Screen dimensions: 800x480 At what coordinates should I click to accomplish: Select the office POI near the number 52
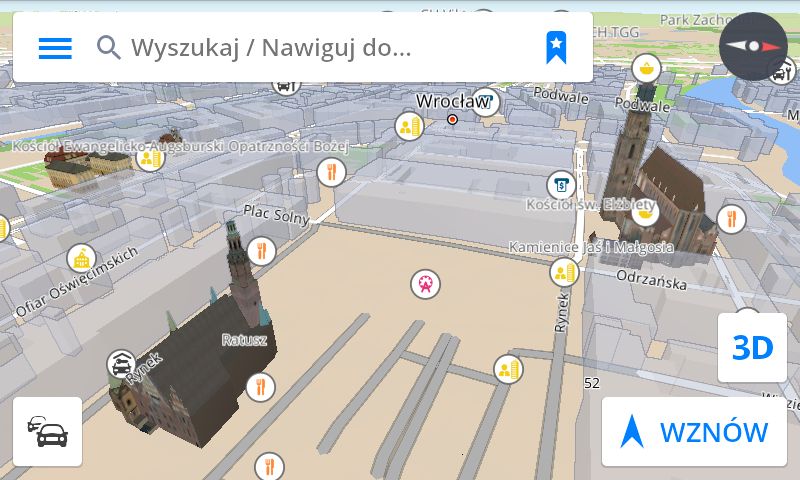point(508,369)
